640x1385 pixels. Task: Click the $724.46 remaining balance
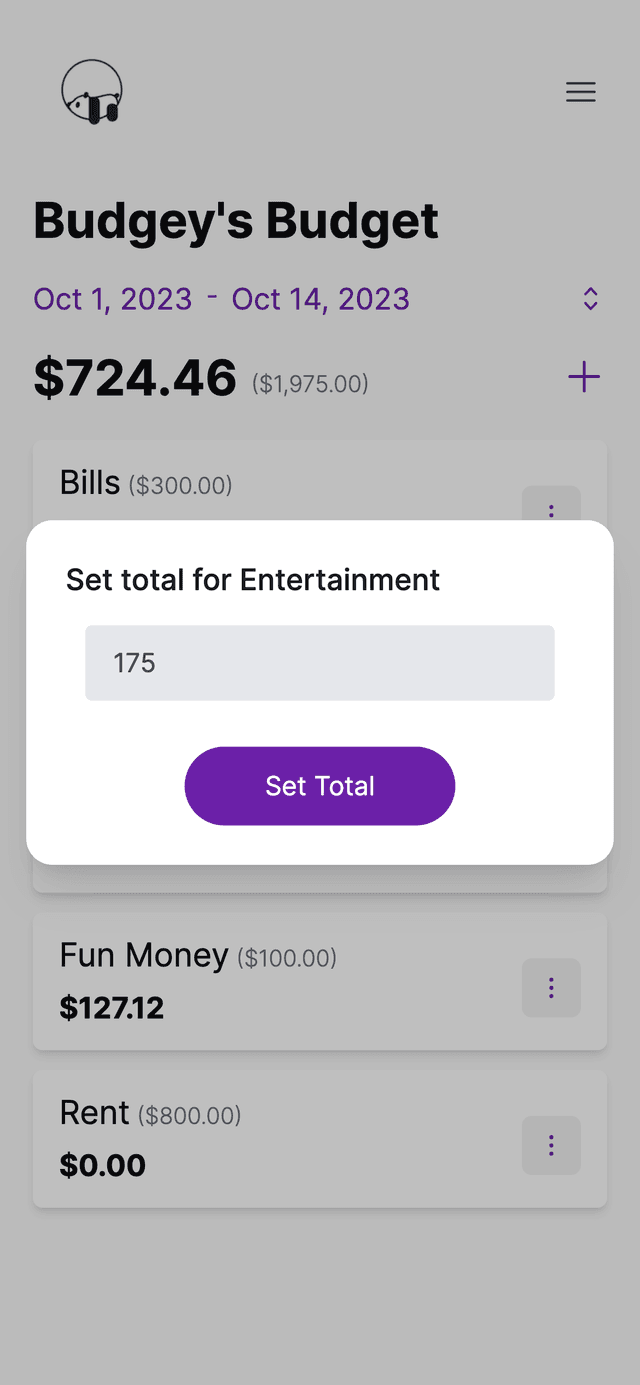coord(135,378)
